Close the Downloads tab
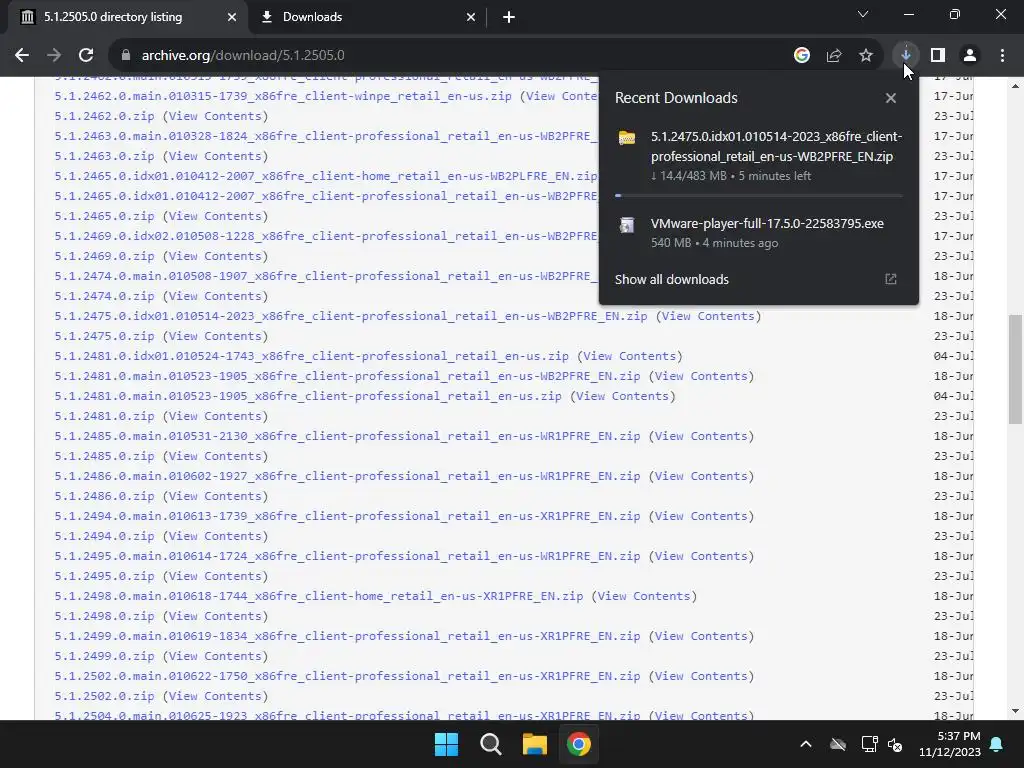The height and width of the screenshot is (768, 1024). (x=471, y=17)
